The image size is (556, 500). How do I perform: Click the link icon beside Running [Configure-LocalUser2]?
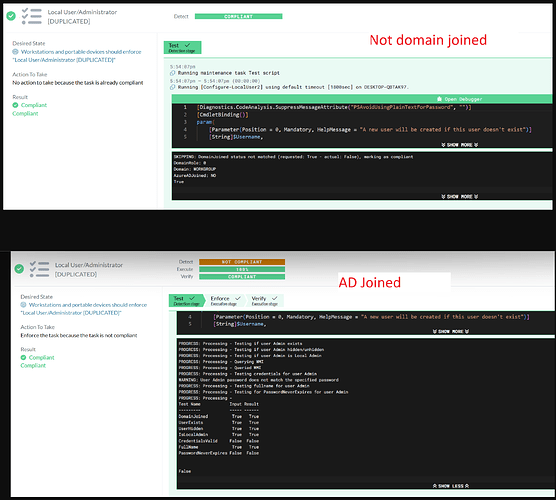[172, 87]
